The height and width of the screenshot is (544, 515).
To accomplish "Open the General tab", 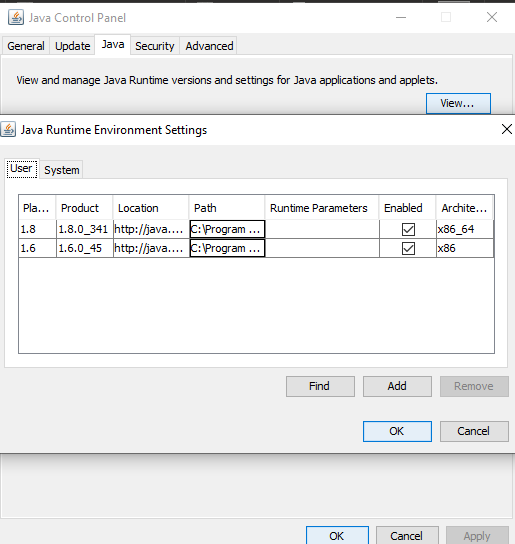I will click(x=26, y=46).
